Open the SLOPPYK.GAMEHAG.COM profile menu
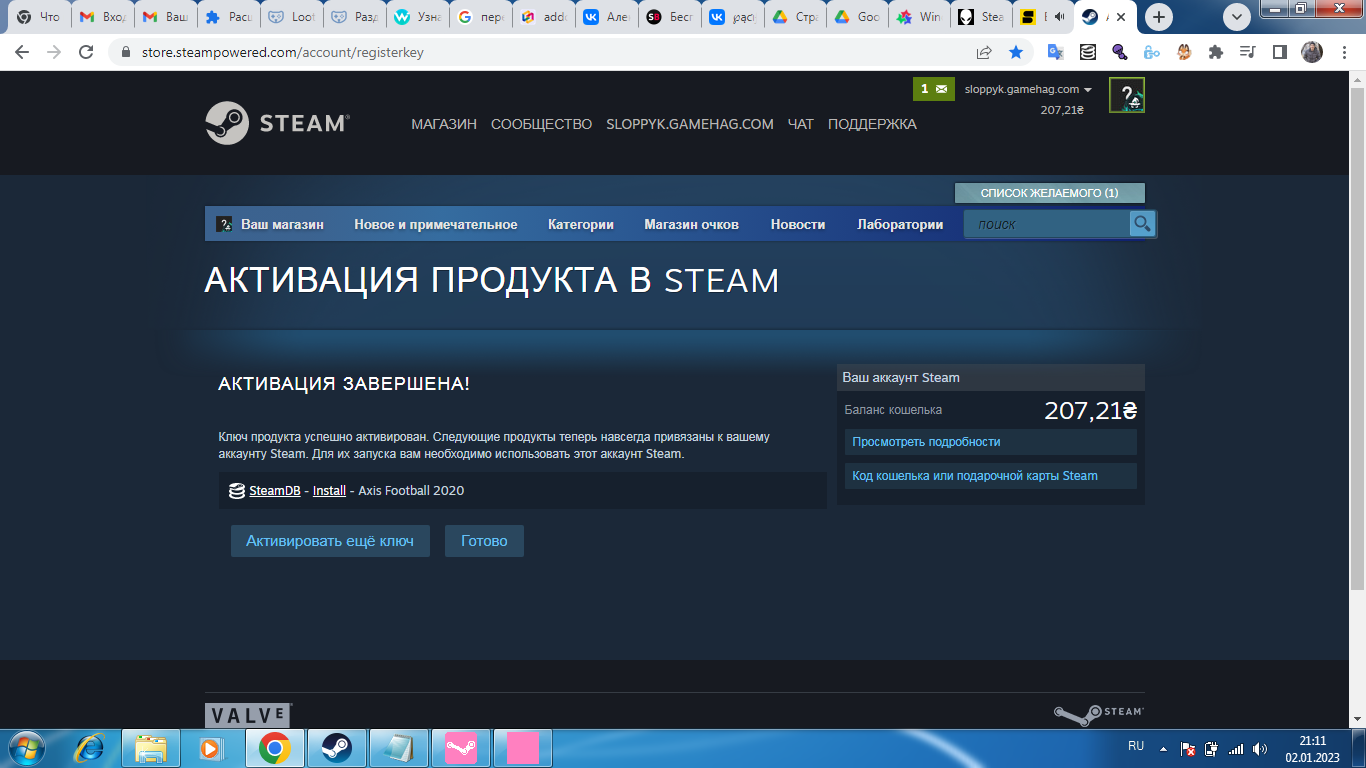 pos(690,124)
